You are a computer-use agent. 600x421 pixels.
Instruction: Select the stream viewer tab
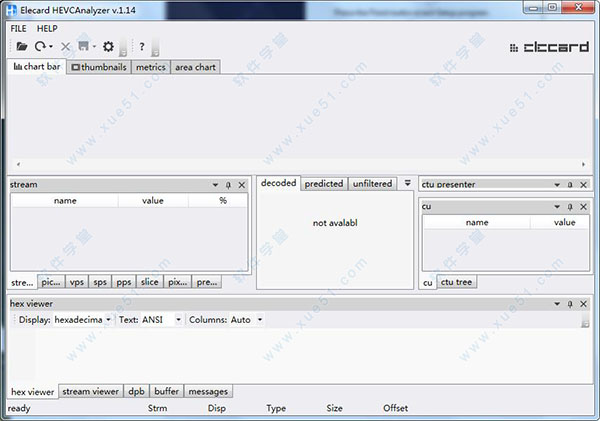pos(91,392)
